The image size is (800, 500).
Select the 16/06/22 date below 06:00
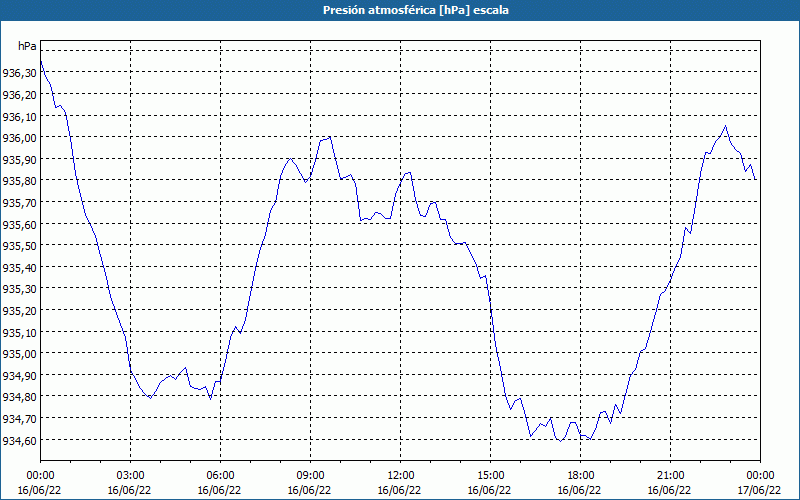(x=219, y=490)
